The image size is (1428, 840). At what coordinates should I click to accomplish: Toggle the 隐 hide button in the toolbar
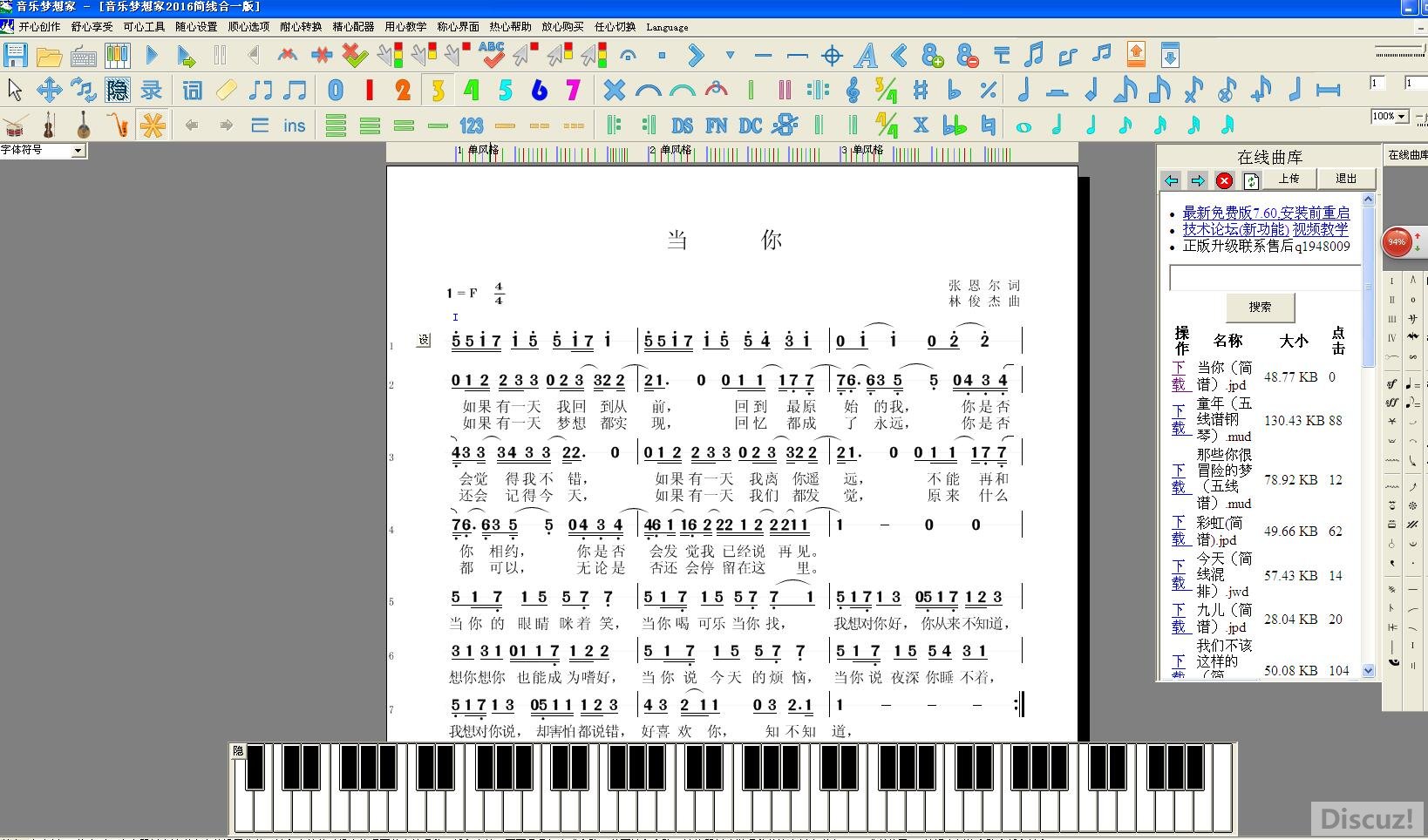[x=117, y=90]
